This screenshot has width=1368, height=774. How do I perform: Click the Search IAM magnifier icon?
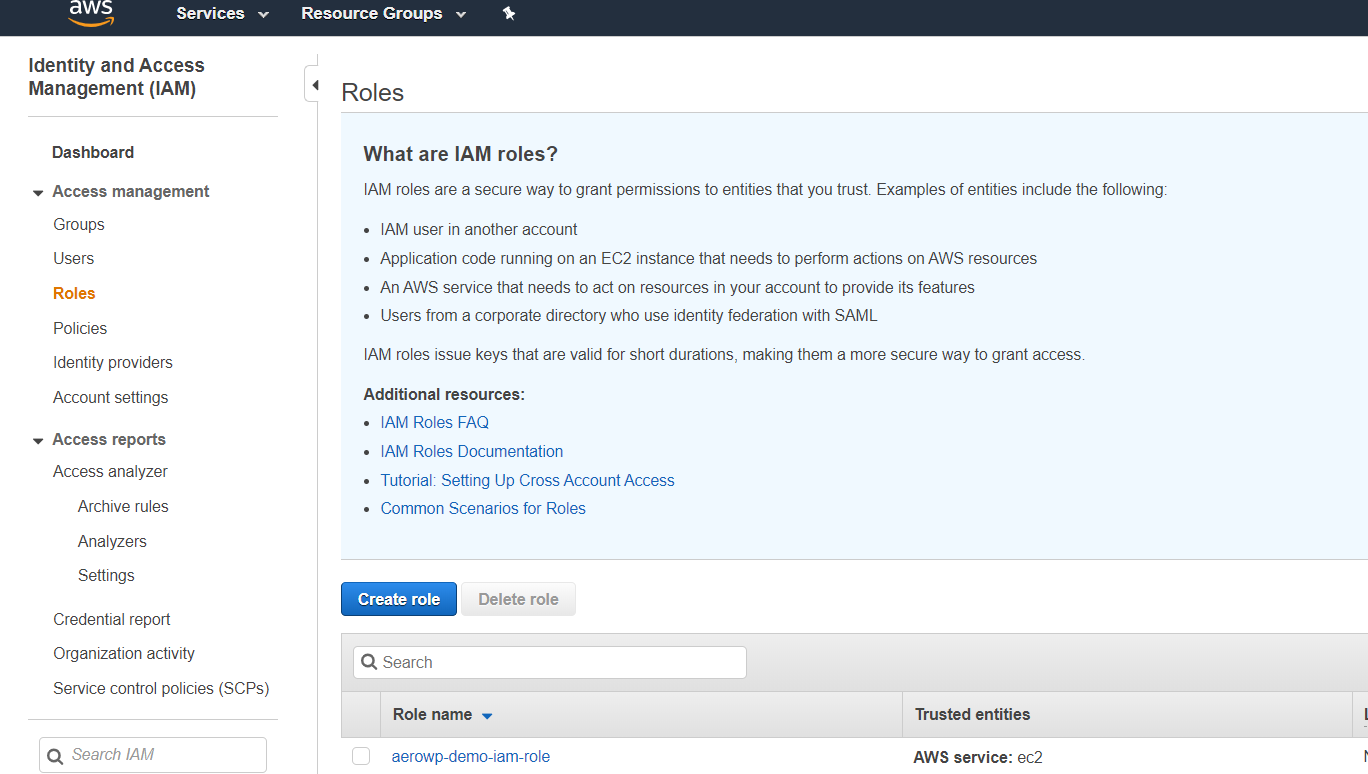point(57,755)
